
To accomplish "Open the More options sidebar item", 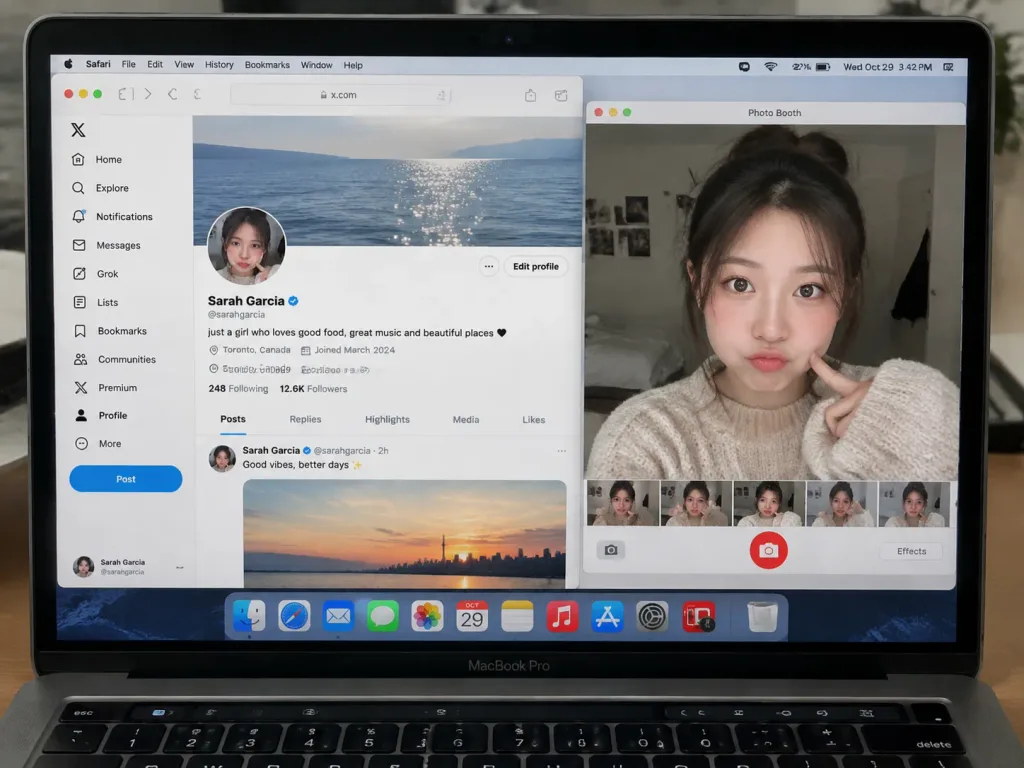I will 97,443.
